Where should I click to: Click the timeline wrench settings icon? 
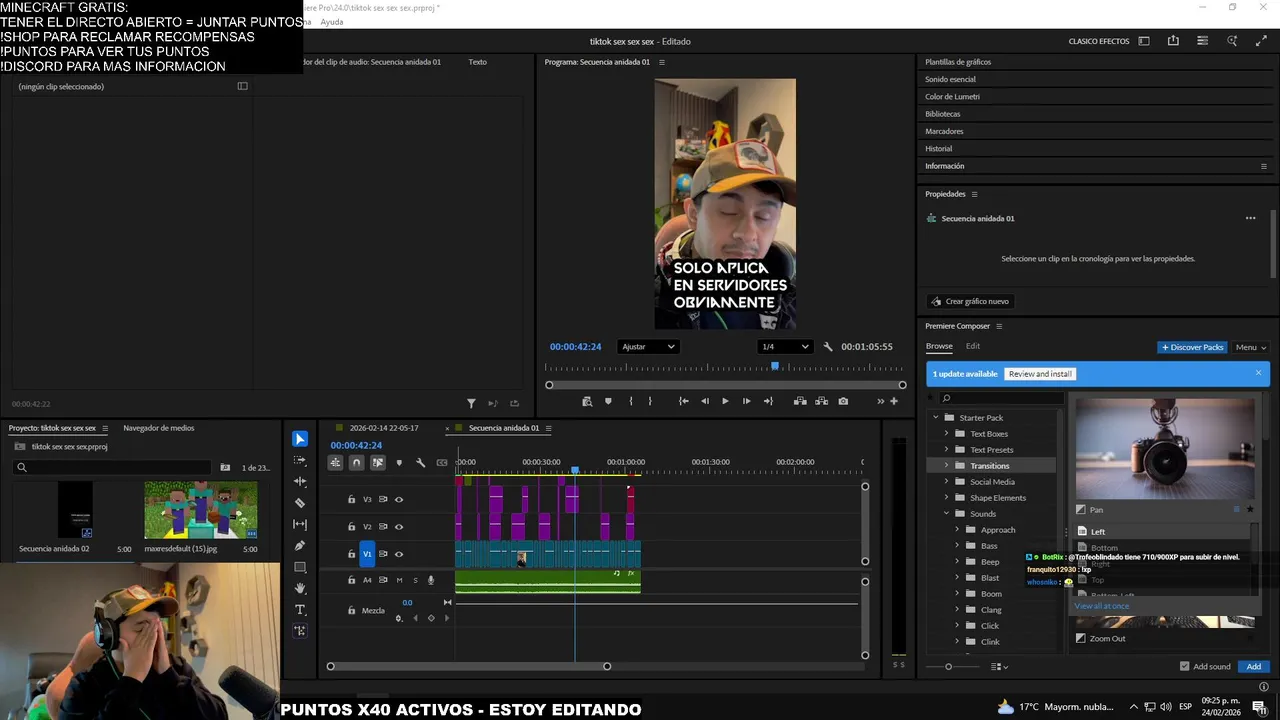[420, 462]
